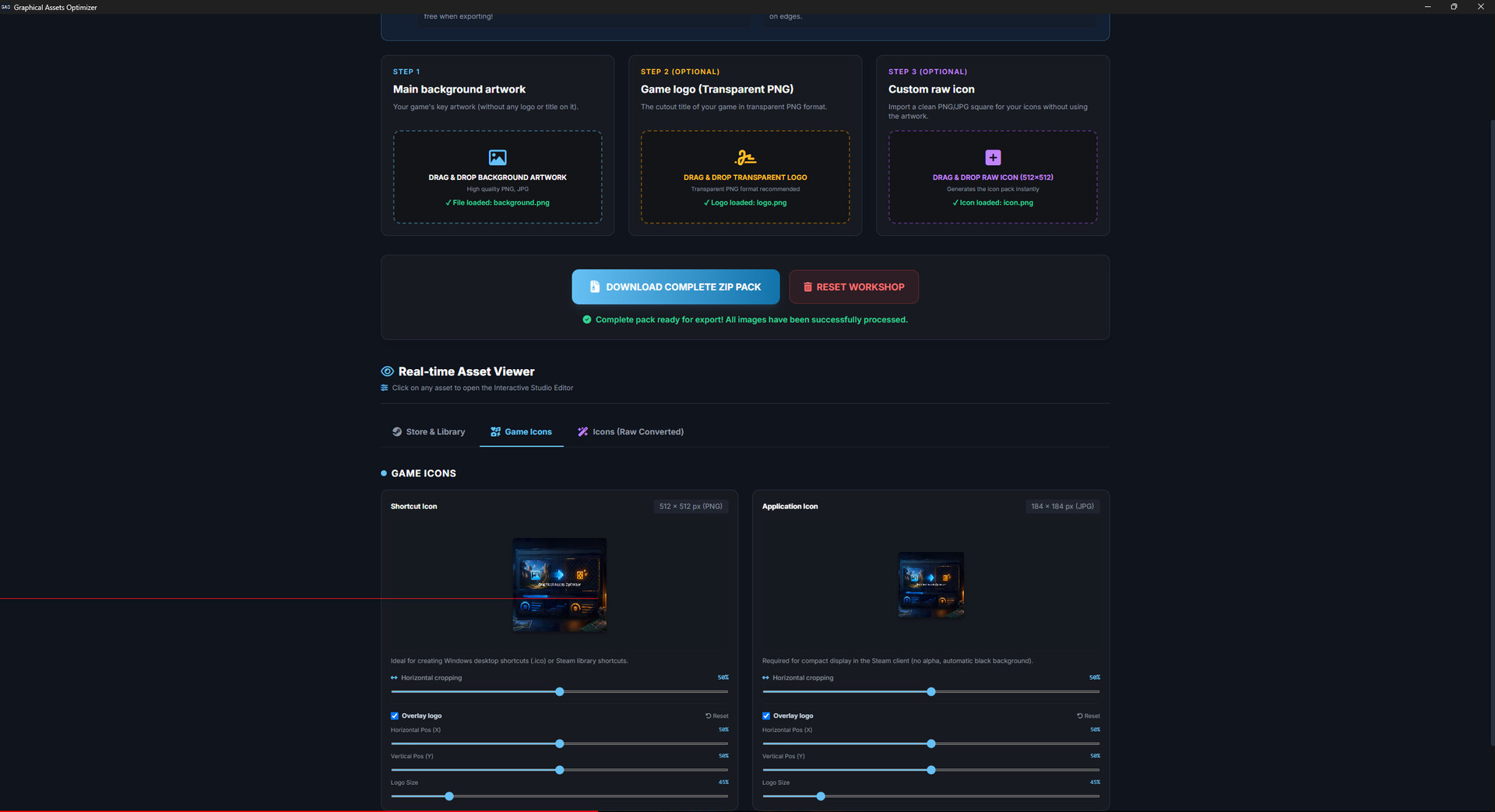Click the Application Icon Horizontal Pos (X) slider

click(x=930, y=744)
